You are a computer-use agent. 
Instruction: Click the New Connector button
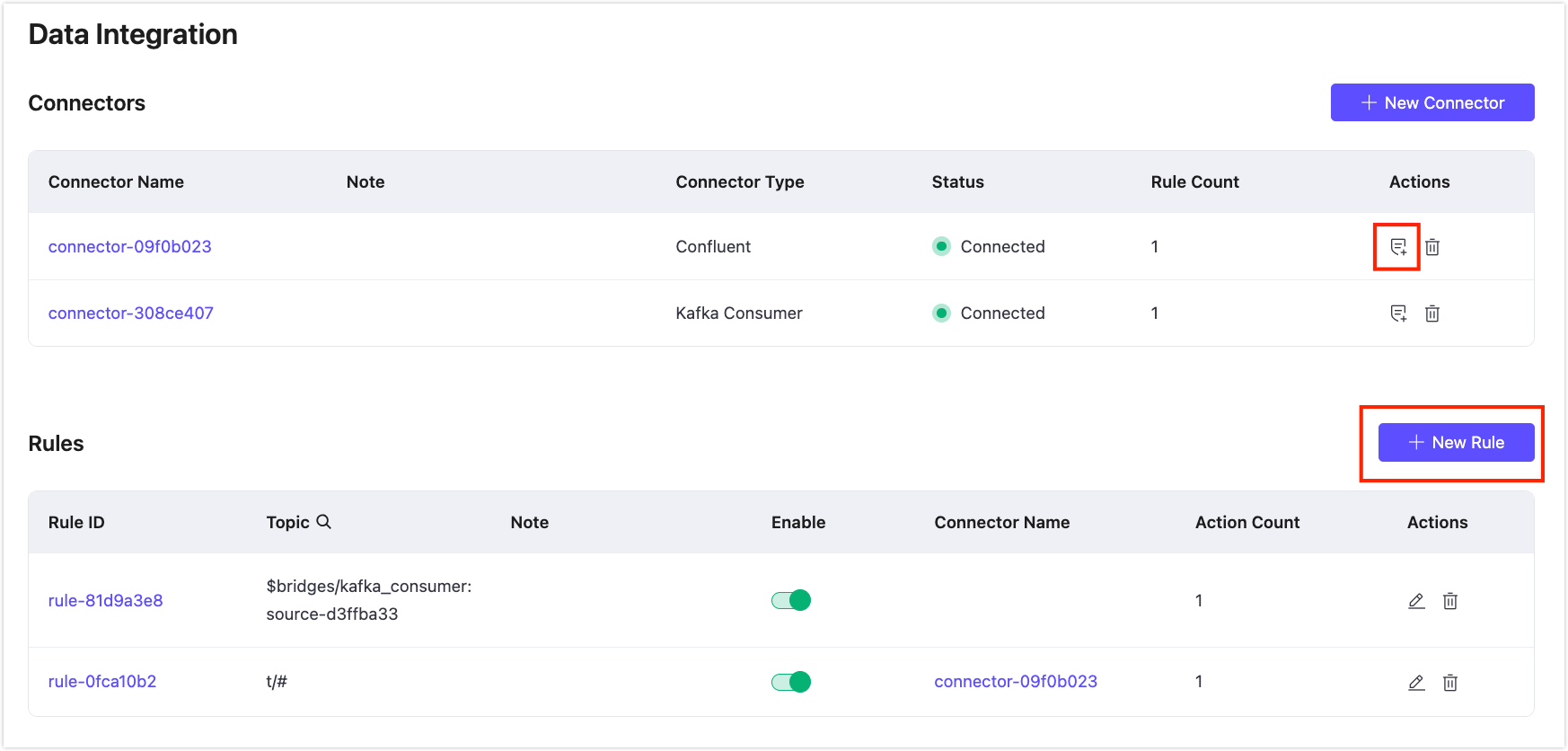1431,102
